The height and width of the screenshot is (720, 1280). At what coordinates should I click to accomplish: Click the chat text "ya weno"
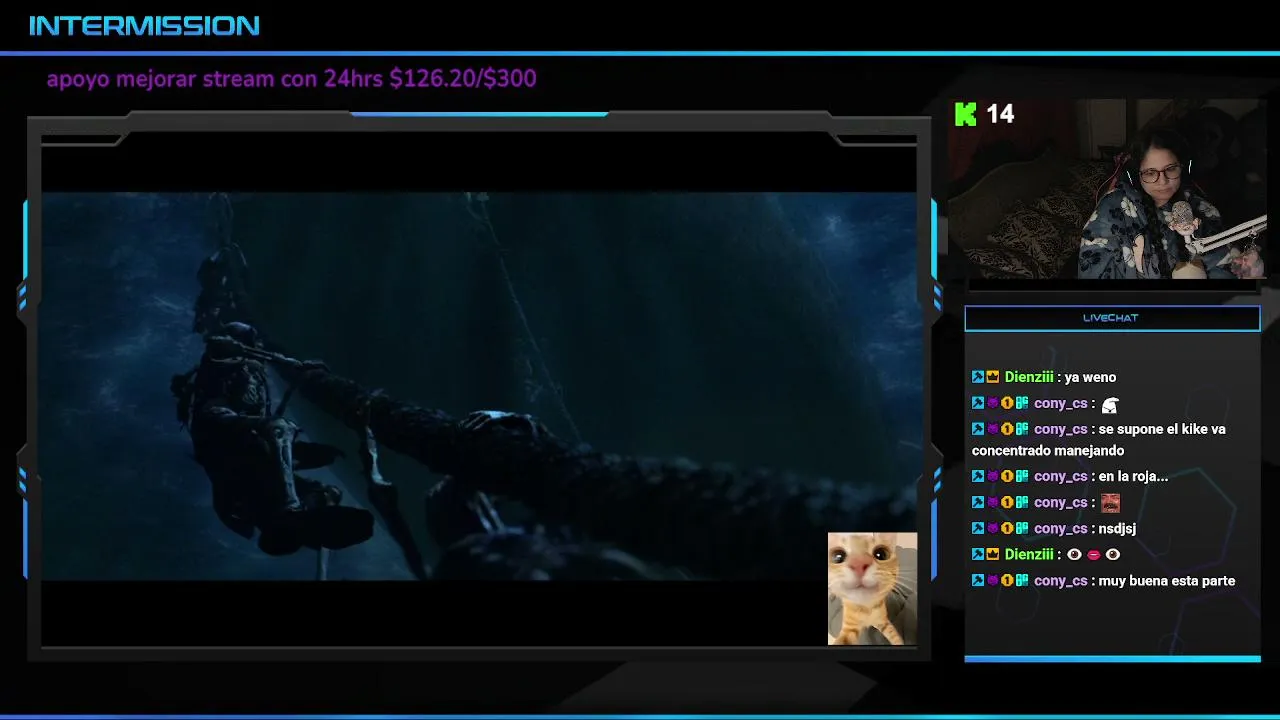click(x=1090, y=377)
